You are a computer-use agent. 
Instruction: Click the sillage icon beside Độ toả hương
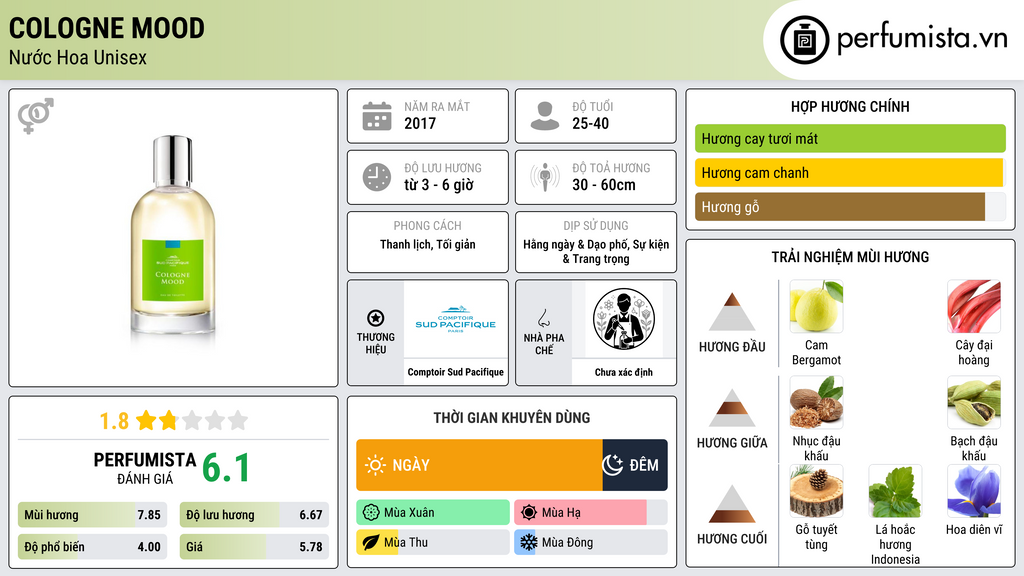545,177
